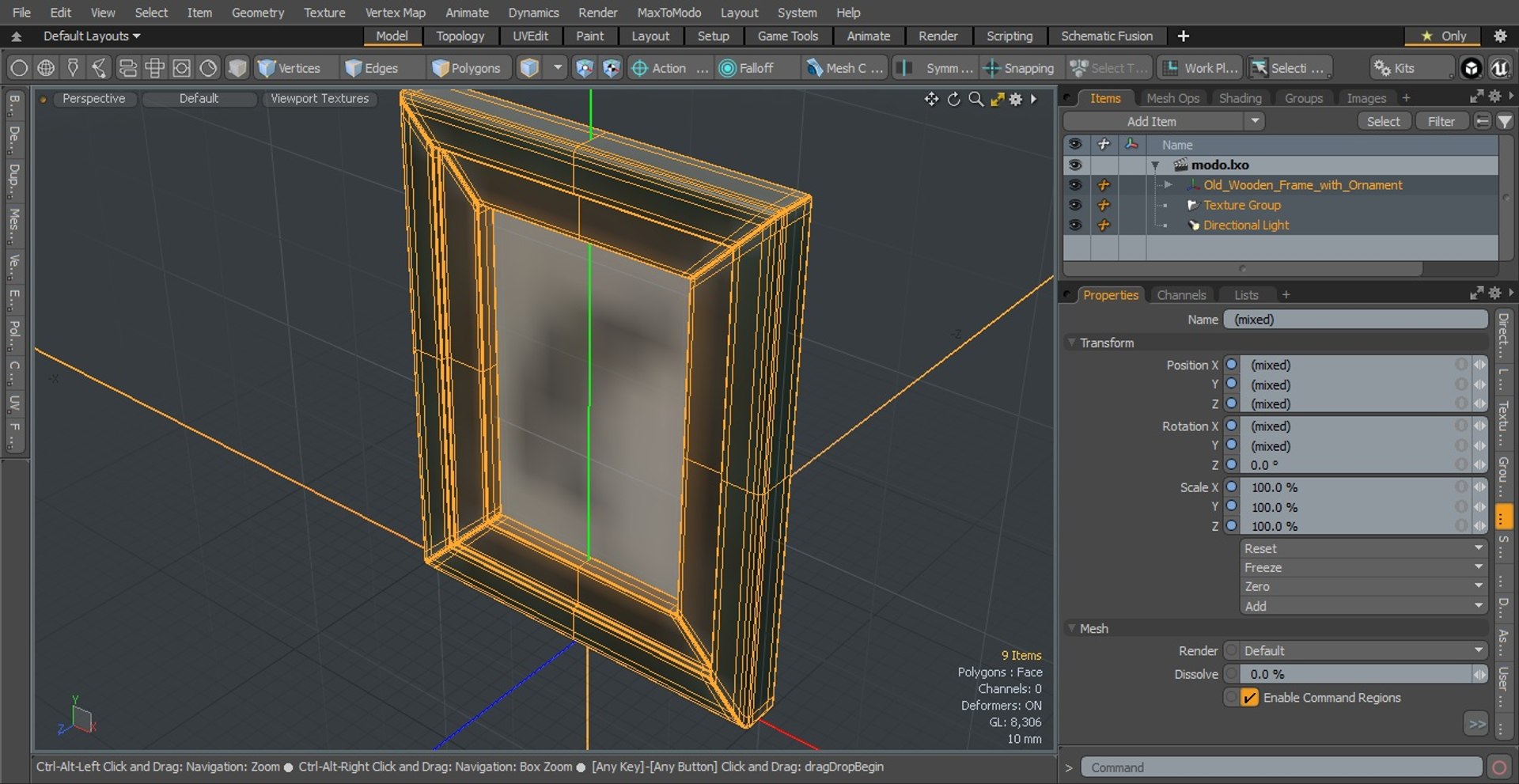Click the Add Item button
This screenshot has width=1519, height=784.
pos(1164,121)
